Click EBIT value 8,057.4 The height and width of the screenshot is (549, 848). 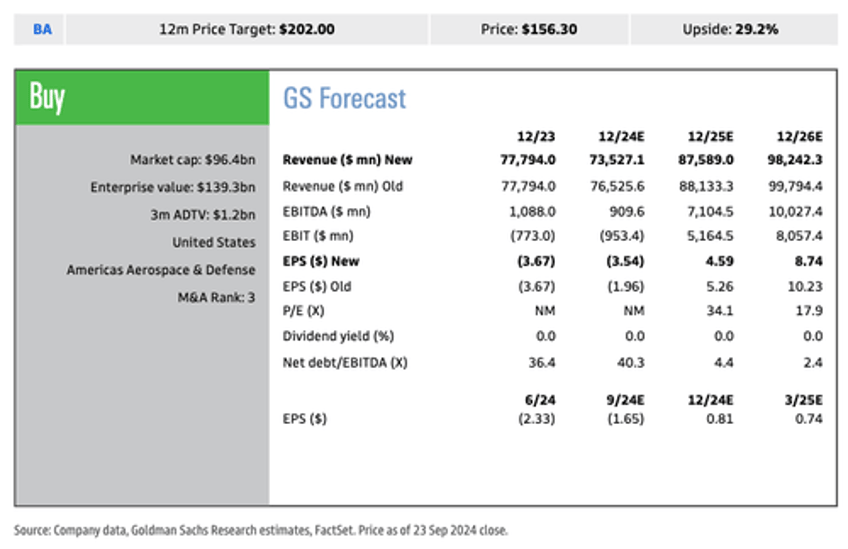(799, 236)
